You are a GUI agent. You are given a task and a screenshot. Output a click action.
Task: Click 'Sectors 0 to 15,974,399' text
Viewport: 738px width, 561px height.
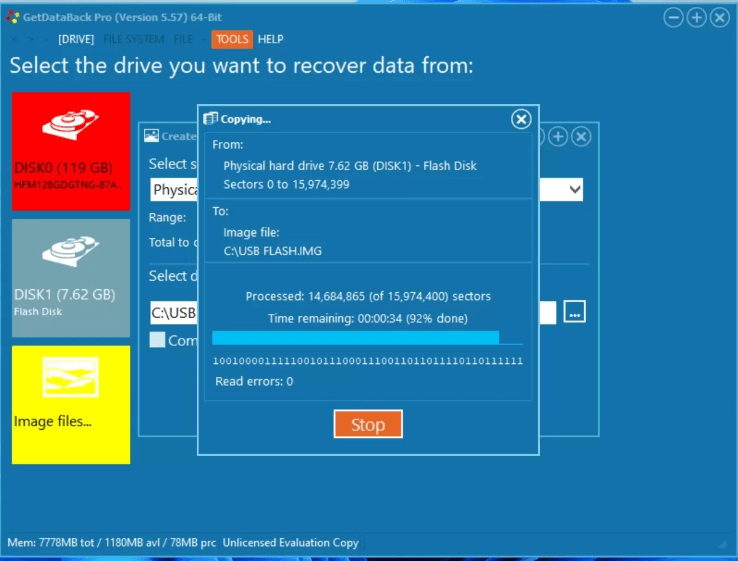tap(286, 184)
